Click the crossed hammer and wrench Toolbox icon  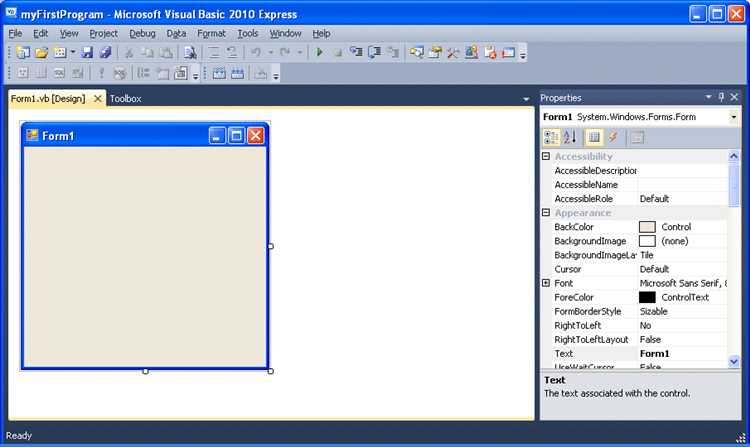(453, 53)
